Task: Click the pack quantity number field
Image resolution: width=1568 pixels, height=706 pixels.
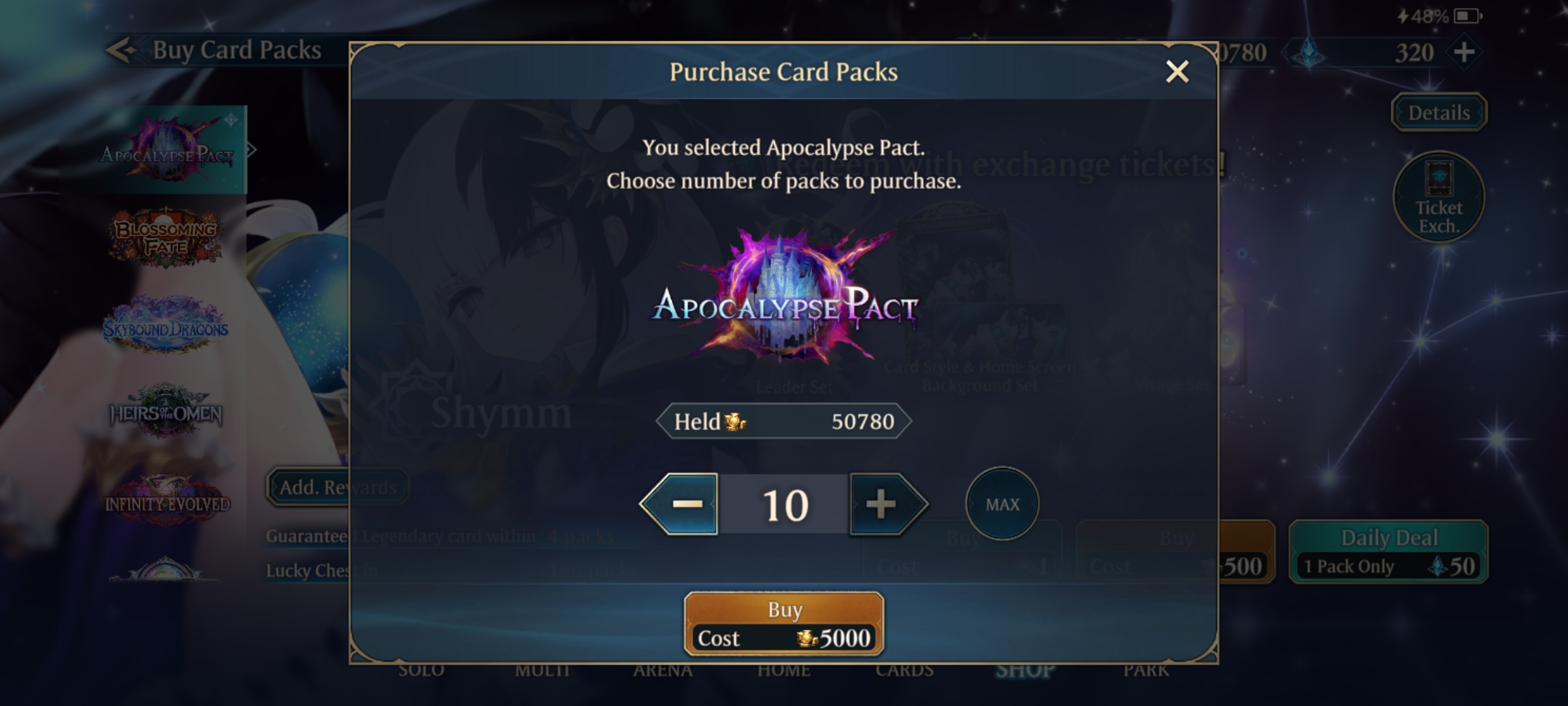Action: 785,505
